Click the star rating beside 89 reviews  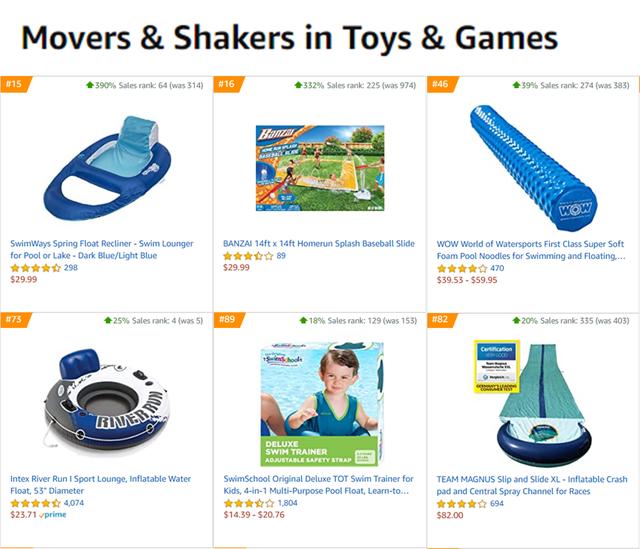tap(248, 256)
